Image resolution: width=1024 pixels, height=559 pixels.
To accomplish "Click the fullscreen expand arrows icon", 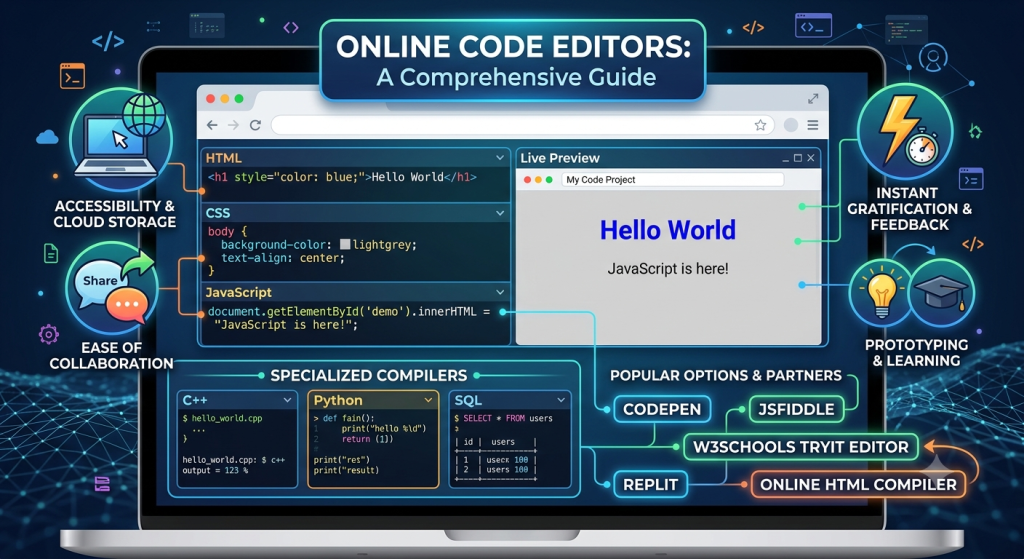I will tap(813, 99).
